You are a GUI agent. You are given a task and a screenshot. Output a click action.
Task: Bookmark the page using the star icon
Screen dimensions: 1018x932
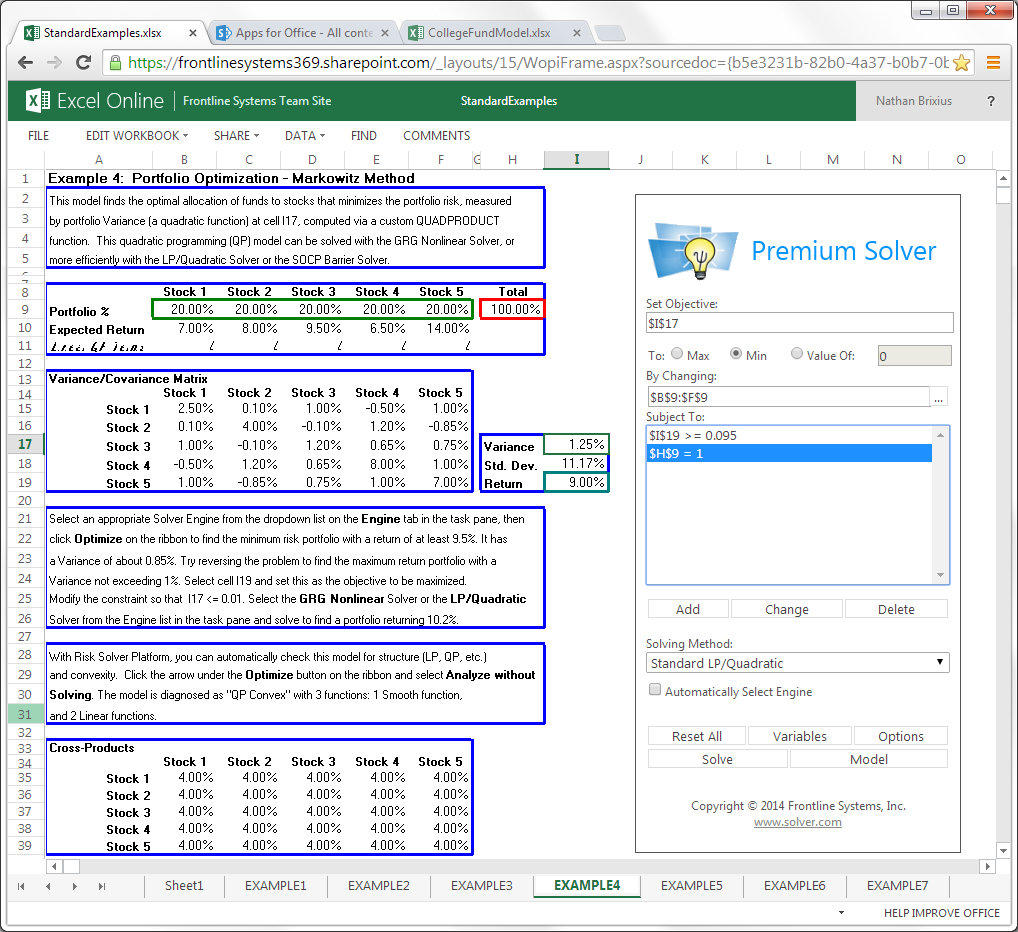962,62
